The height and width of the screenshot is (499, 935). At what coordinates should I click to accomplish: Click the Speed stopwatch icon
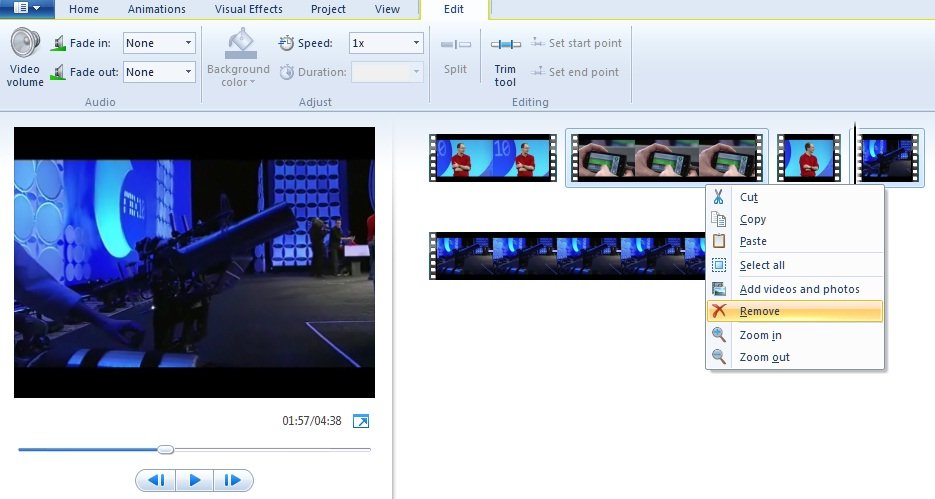[x=287, y=43]
